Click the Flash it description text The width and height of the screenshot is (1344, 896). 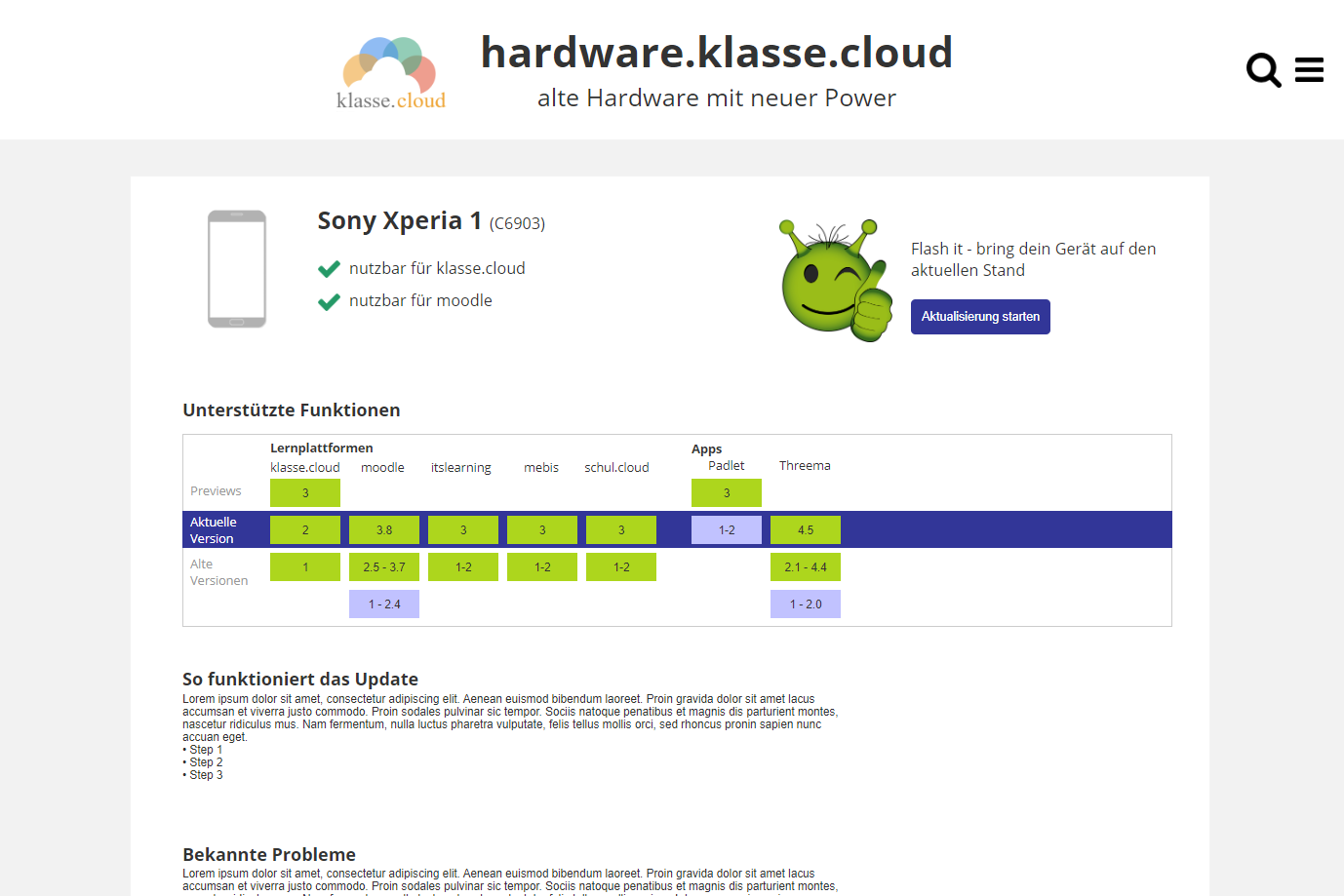(1034, 259)
